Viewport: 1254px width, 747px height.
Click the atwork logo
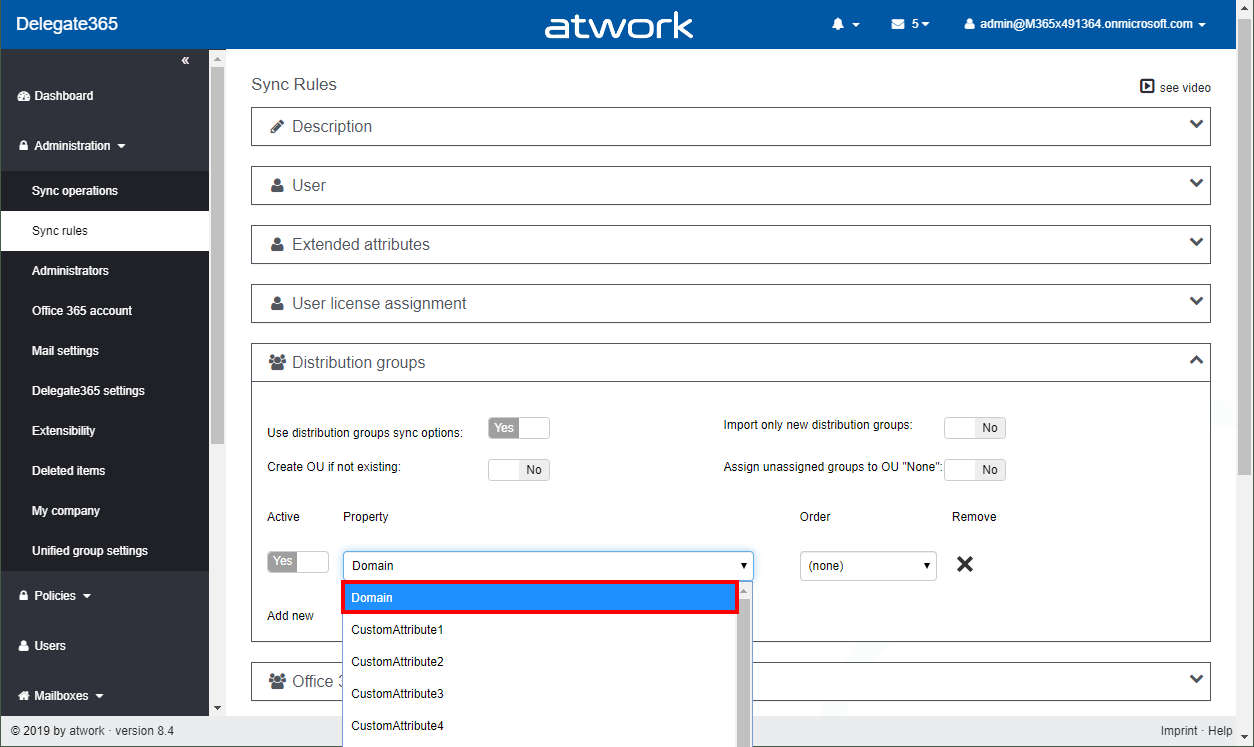pos(619,25)
